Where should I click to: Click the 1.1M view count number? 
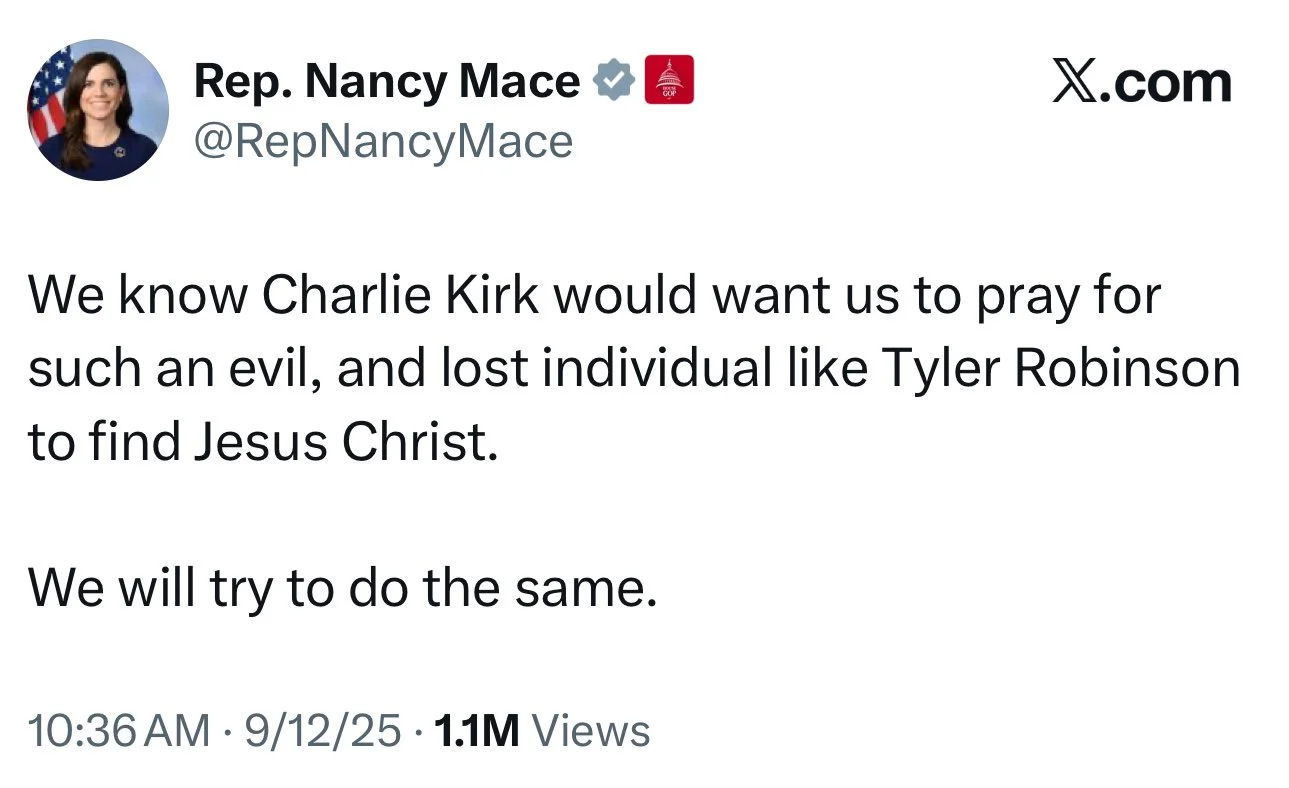click(470, 730)
